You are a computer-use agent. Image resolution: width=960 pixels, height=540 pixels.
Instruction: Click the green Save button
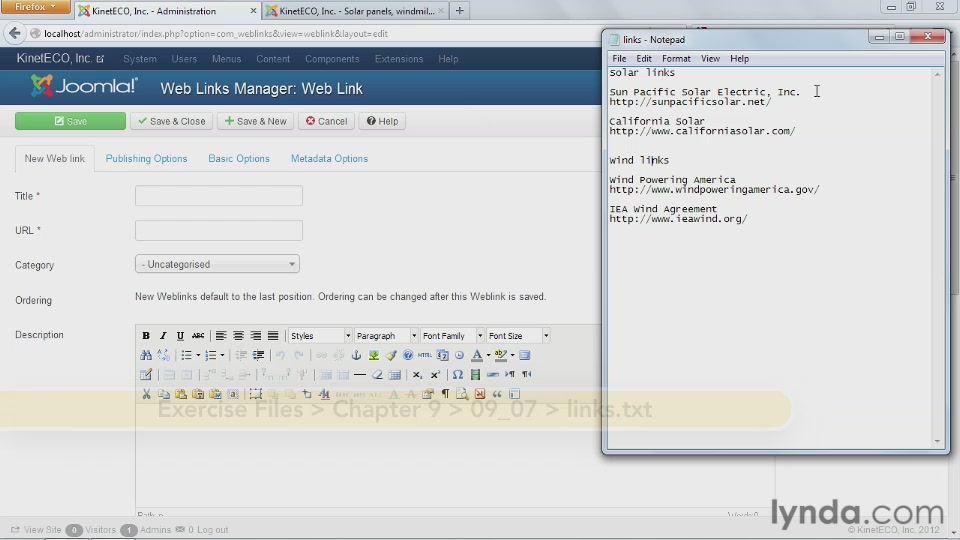70,121
